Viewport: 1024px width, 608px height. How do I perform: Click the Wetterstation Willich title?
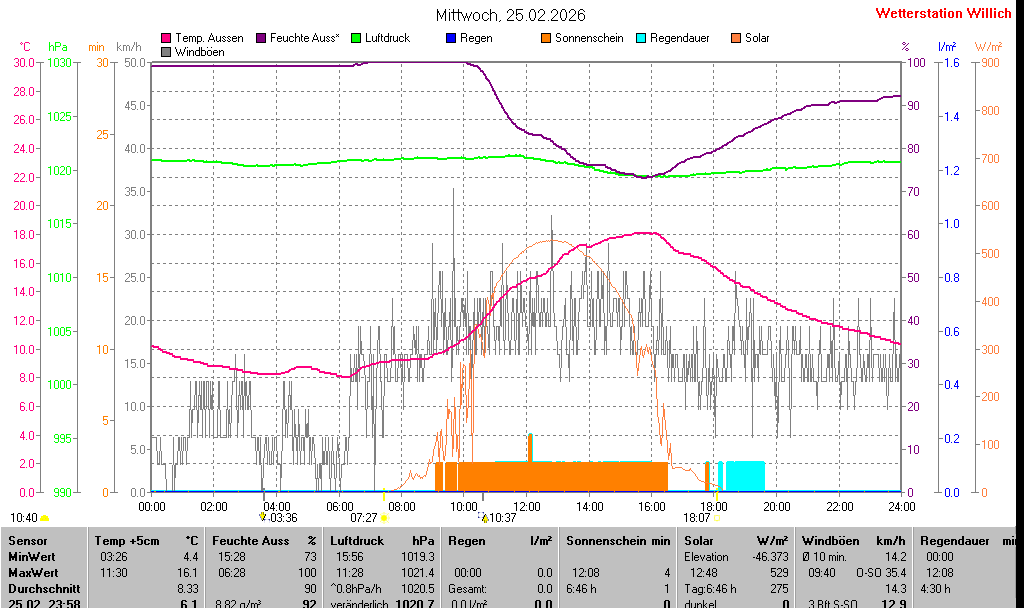(943, 13)
